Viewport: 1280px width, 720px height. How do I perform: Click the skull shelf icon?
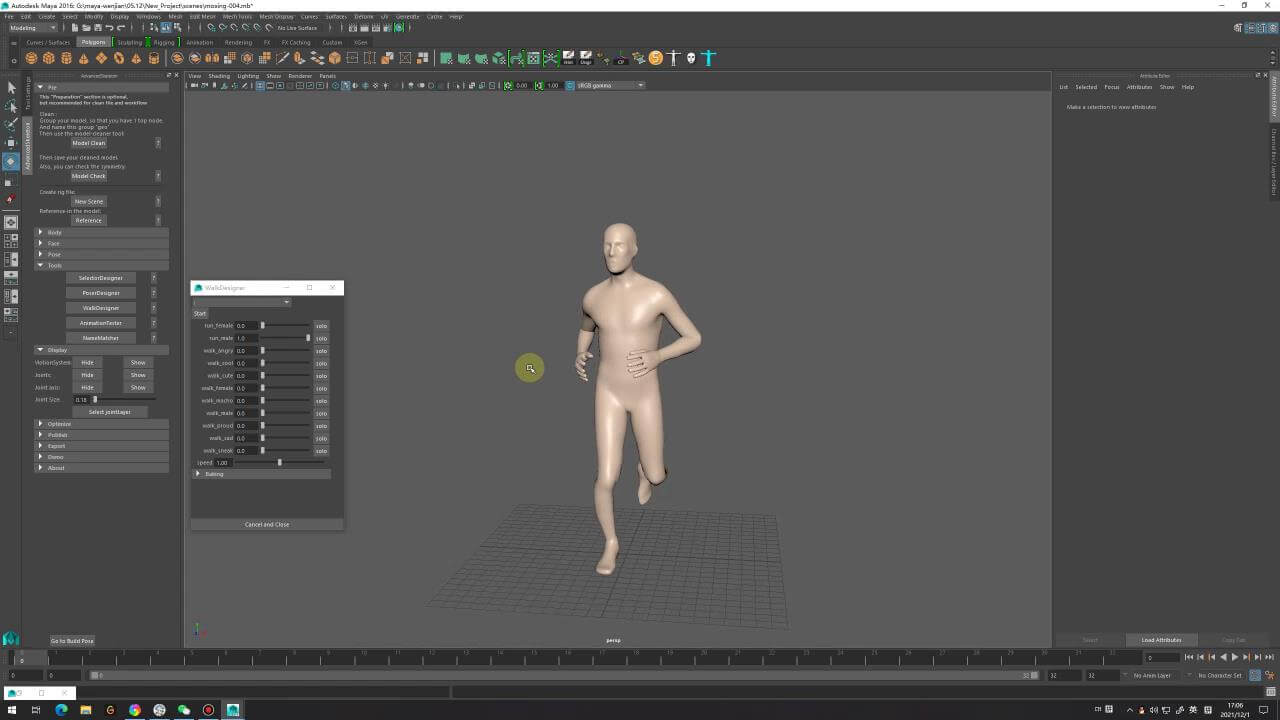point(690,58)
